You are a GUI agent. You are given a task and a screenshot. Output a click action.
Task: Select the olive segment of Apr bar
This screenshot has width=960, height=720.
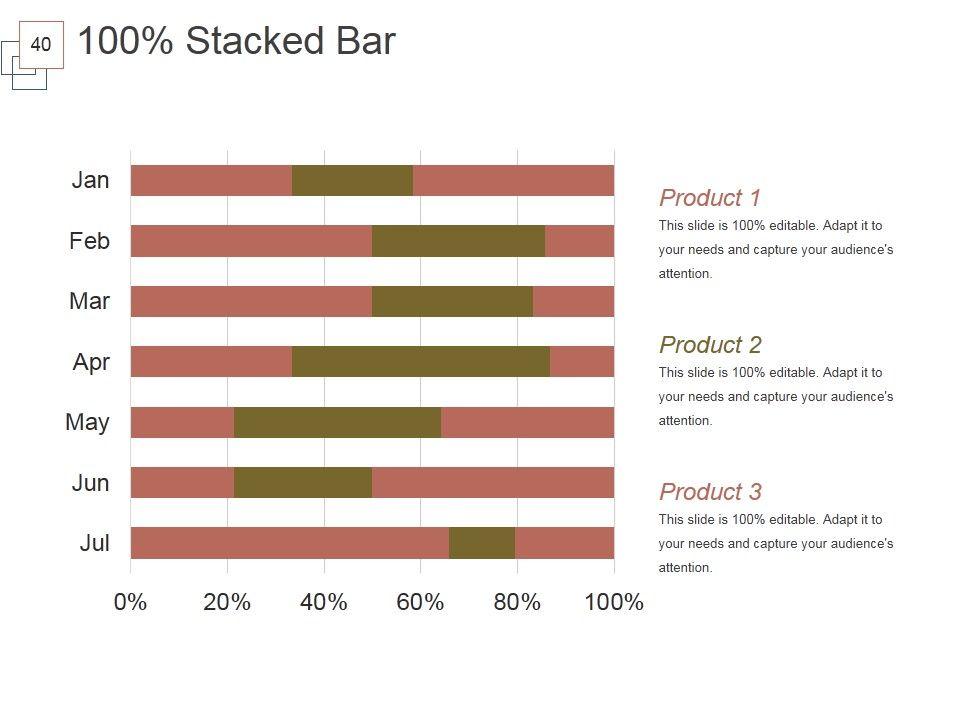point(420,362)
